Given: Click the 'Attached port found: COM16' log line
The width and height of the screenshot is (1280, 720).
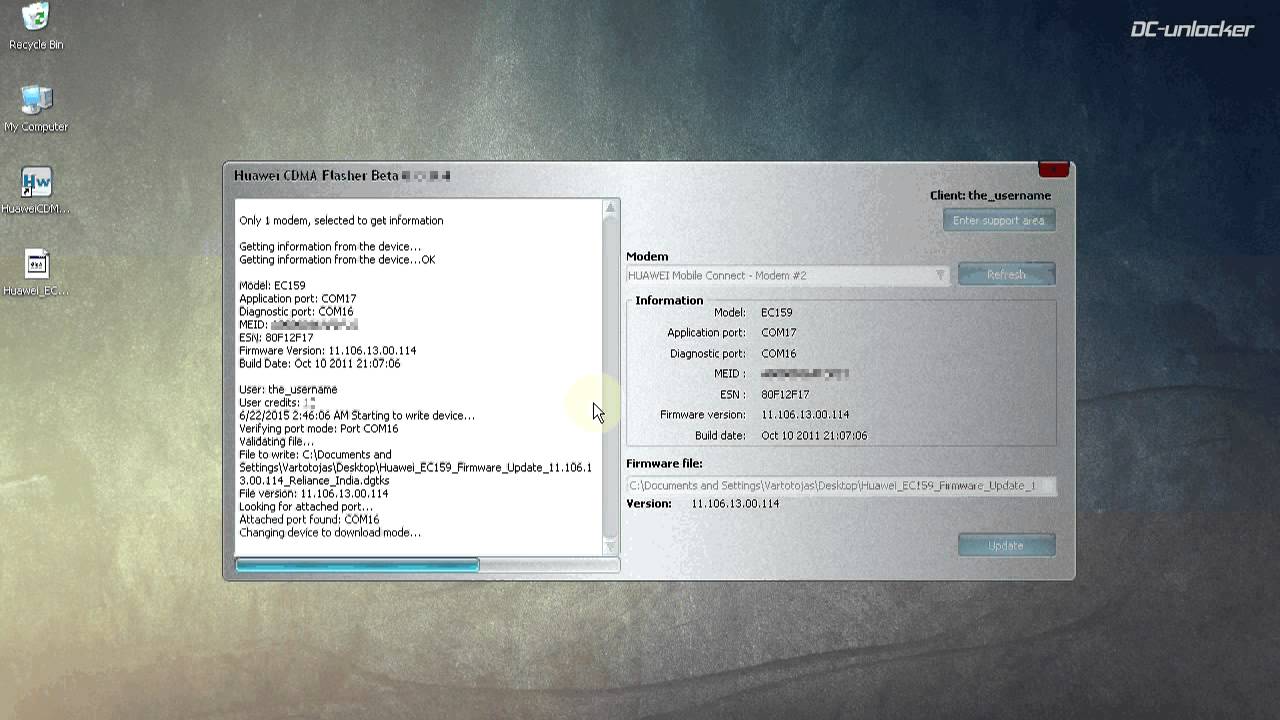Looking at the screenshot, I should pyautogui.click(x=309, y=520).
